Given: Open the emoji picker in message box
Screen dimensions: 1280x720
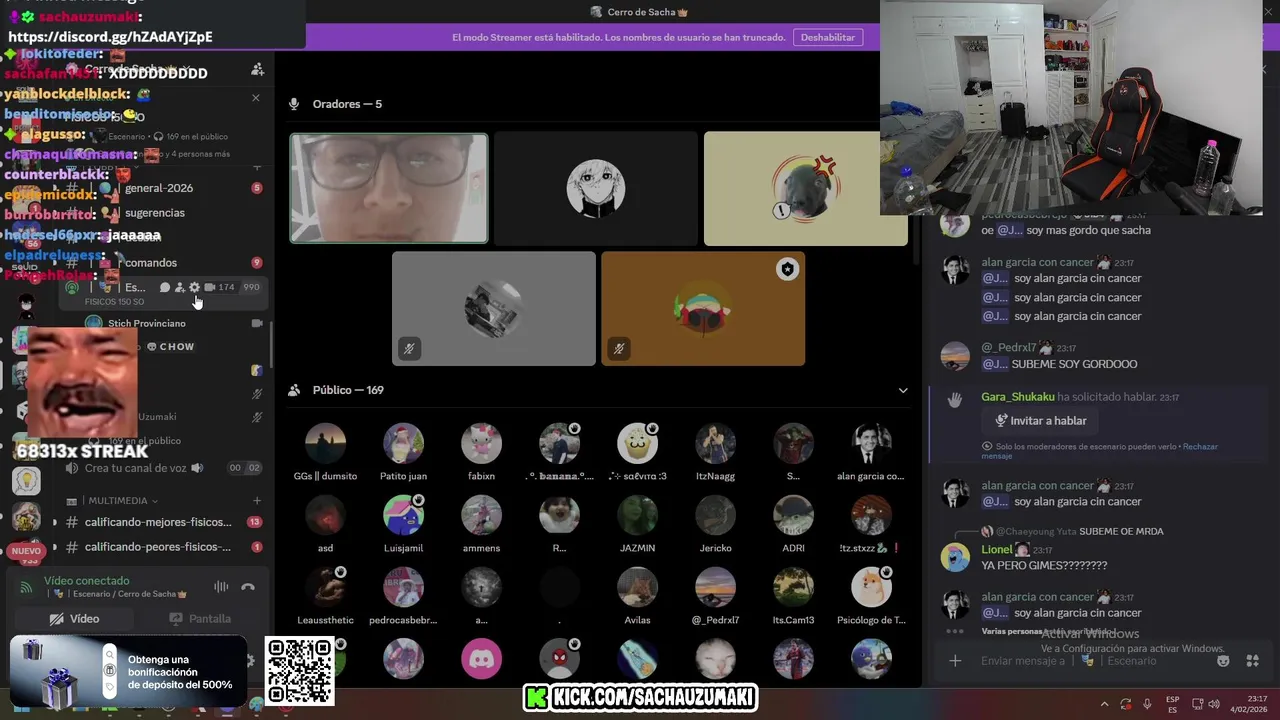Looking at the screenshot, I should point(1223,661).
